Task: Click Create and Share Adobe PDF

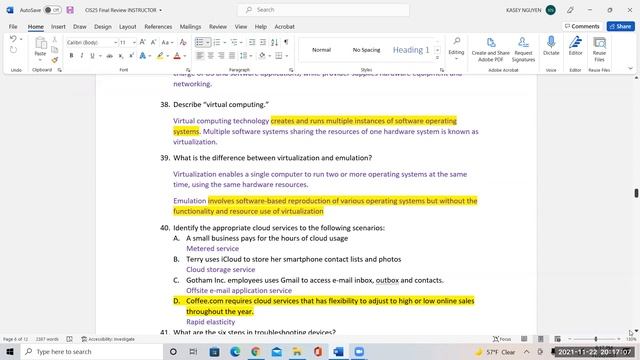Action: pyautogui.click(x=491, y=49)
